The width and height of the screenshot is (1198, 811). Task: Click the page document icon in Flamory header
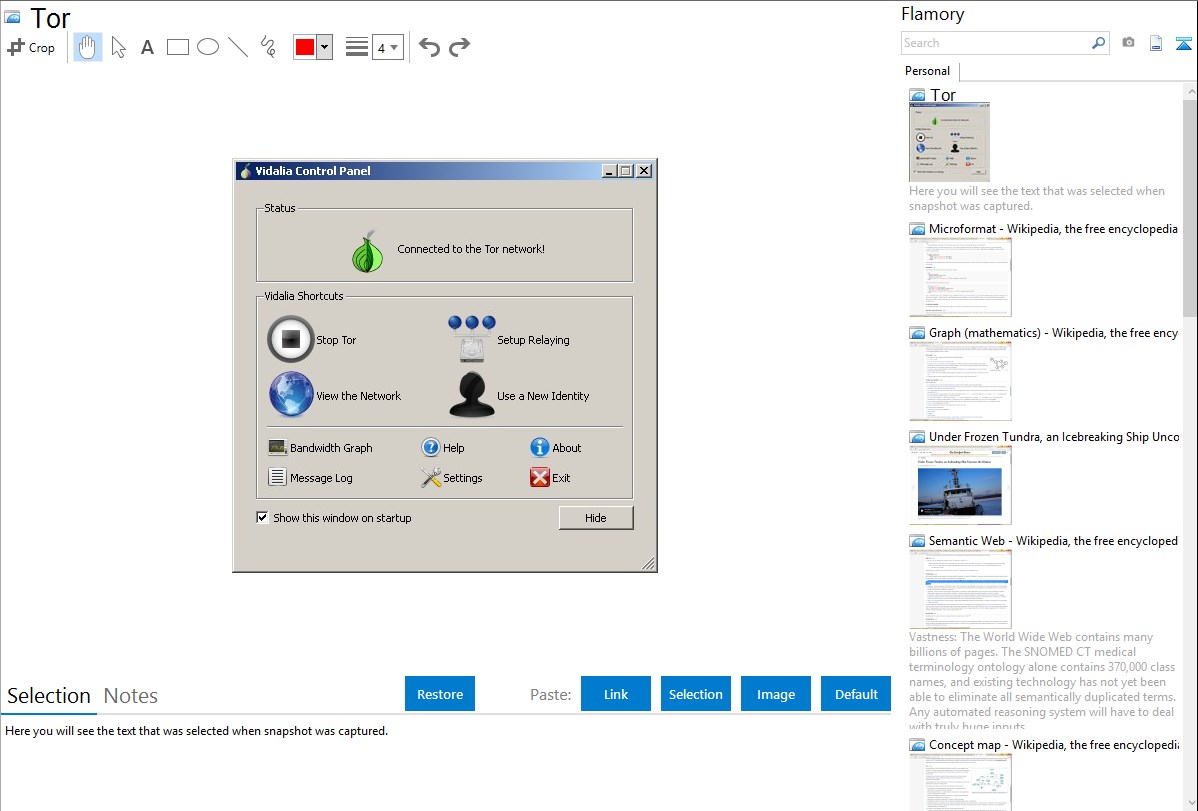tap(1156, 43)
